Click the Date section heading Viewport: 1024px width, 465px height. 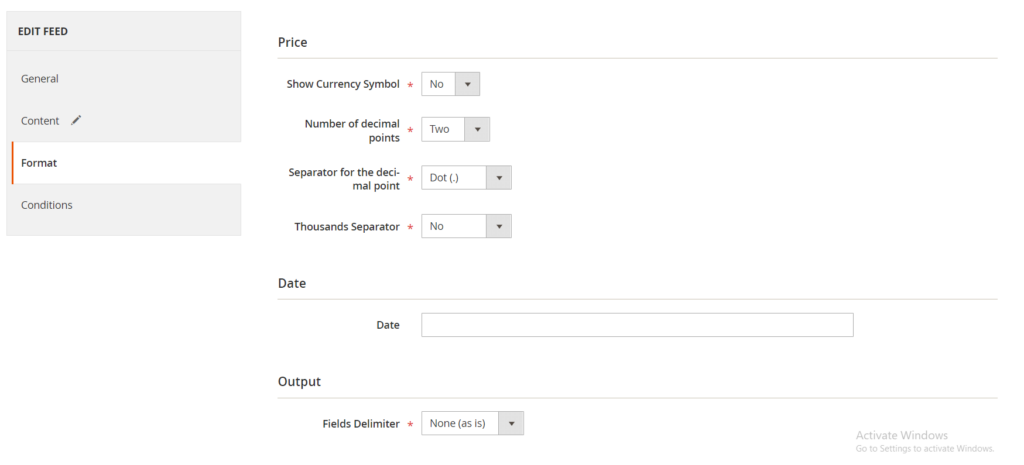tap(291, 283)
